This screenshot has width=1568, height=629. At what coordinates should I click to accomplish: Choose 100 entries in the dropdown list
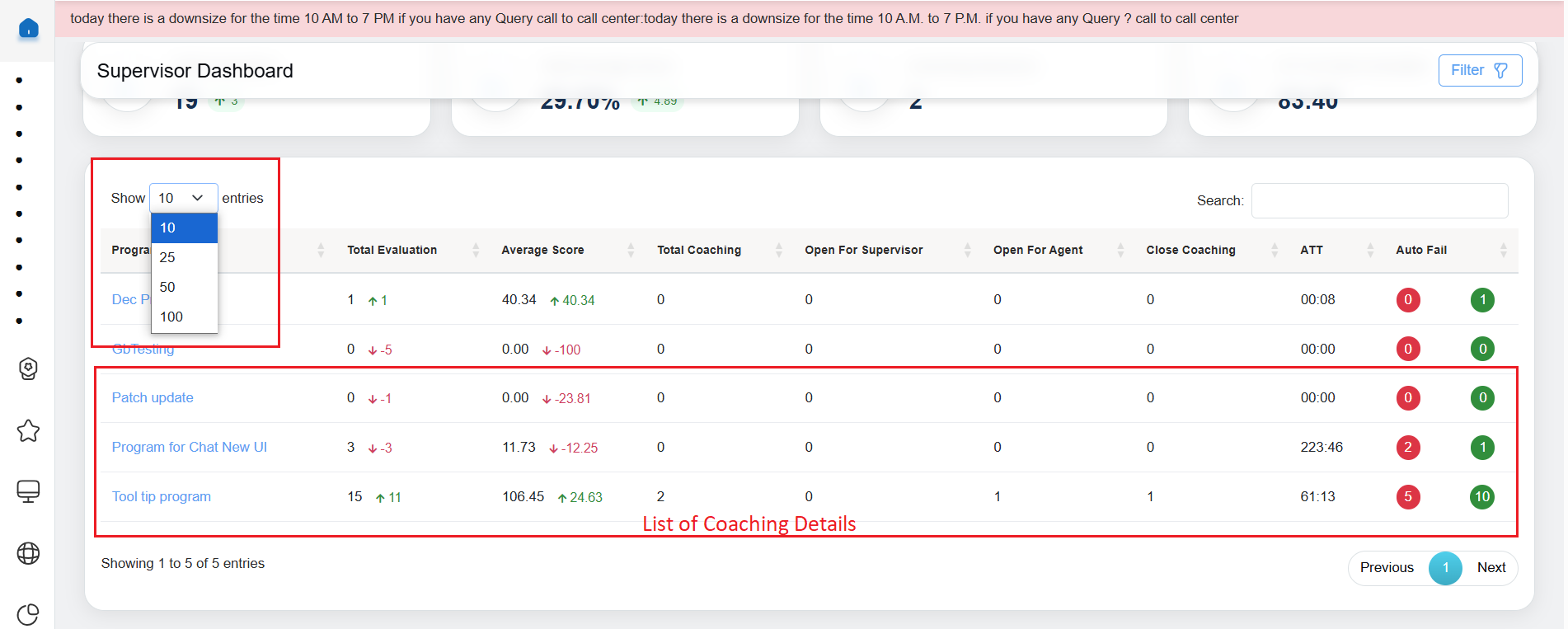tap(171, 317)
